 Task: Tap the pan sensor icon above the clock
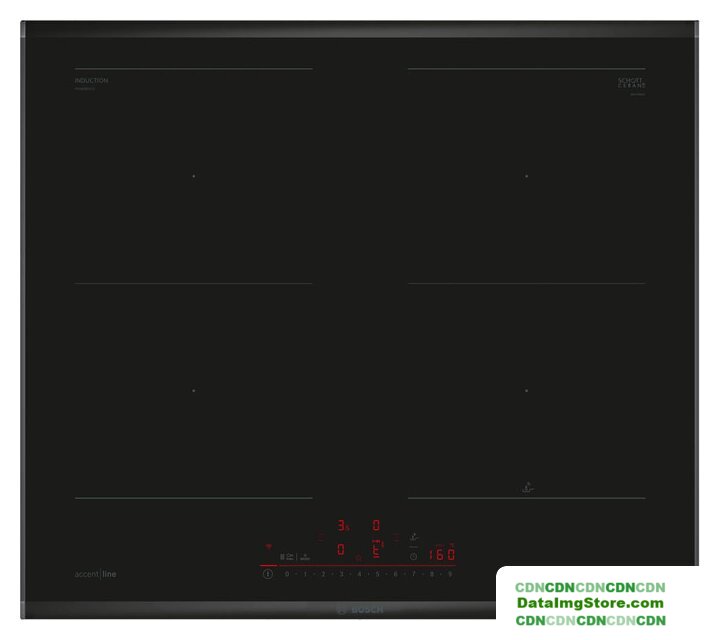pyautogui.click(x=413, y=537)
